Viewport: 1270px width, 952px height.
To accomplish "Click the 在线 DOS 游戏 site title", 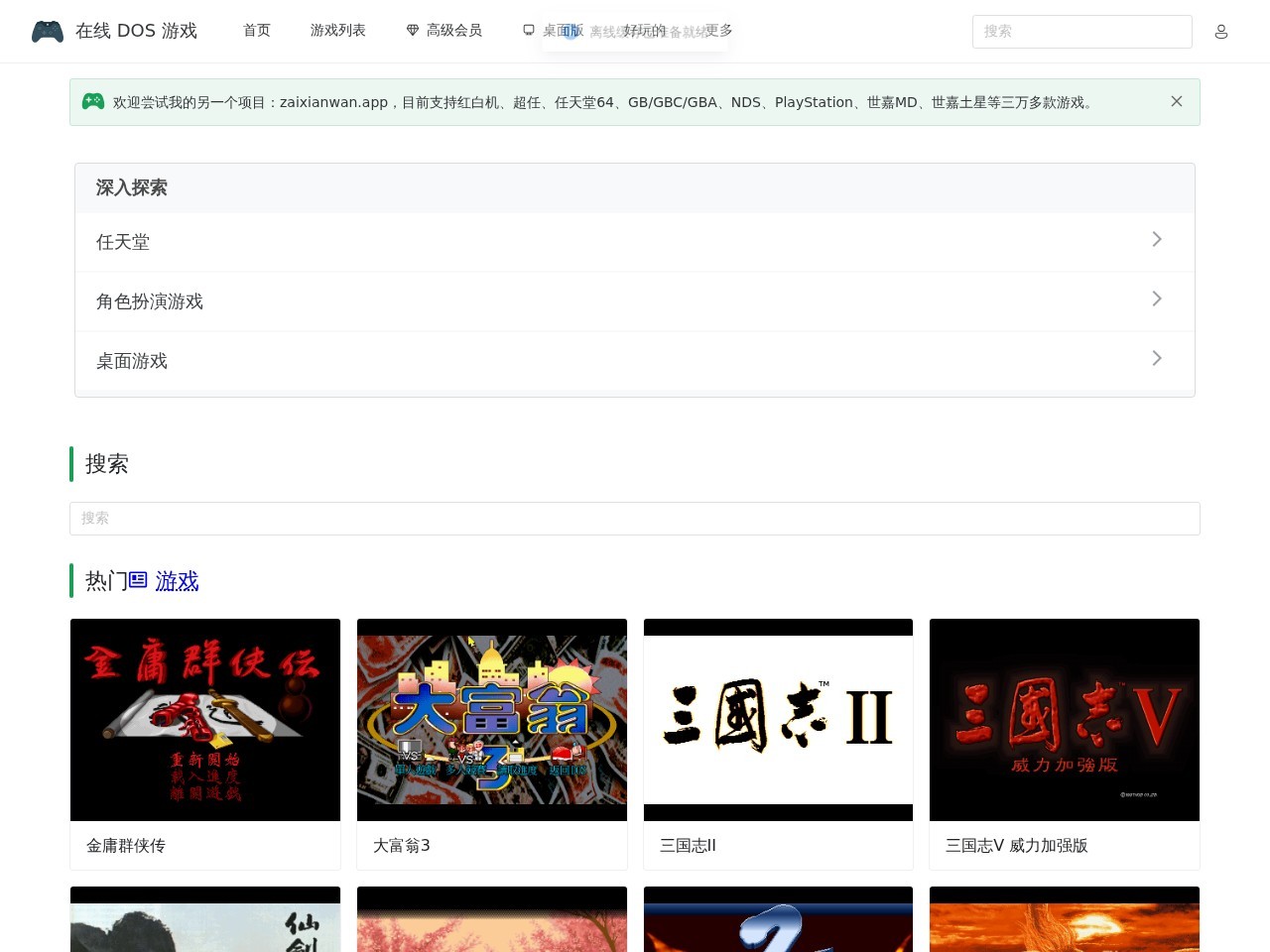I will 136,31.
